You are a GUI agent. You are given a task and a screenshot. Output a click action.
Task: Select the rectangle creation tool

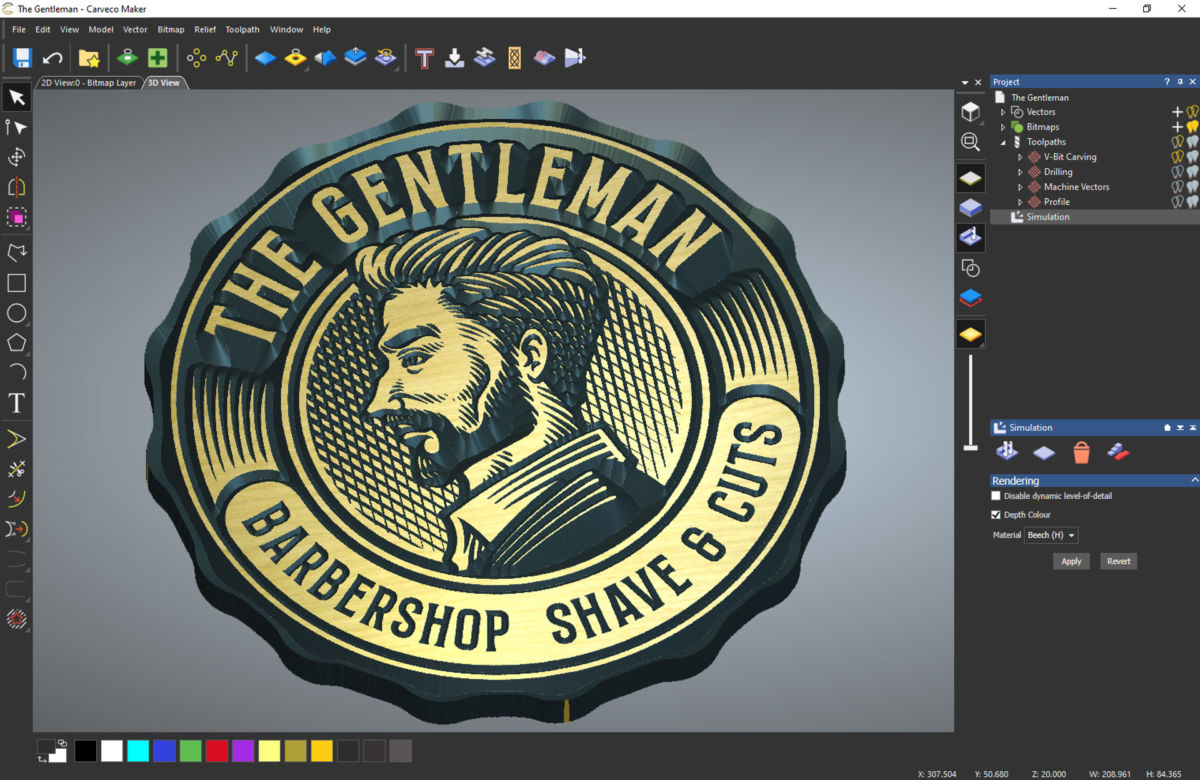pyautogui.click(x=16, y=282)
